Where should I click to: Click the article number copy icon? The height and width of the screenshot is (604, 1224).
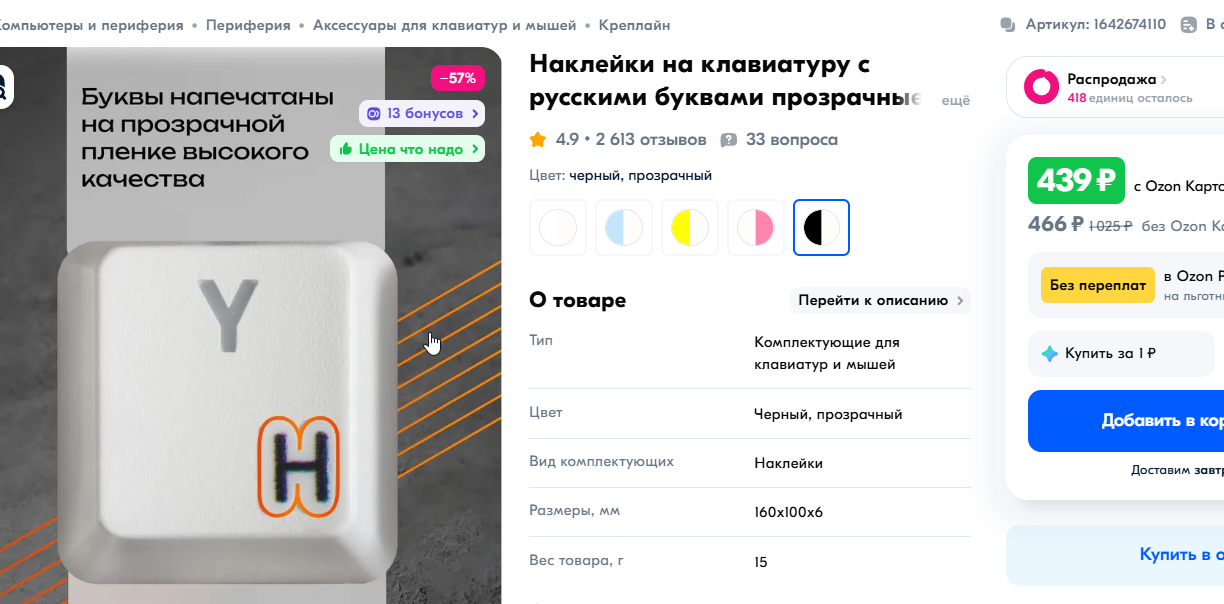(1008, 25)
